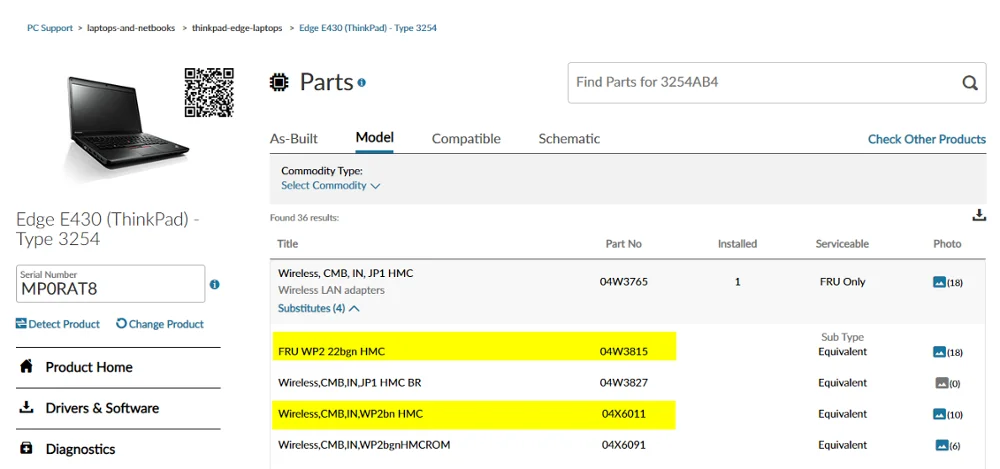Select Wireless, CMB, IN, JP1 HMC title
The height and width of the screenshot is (469, 1000).
tap(346, 273)
